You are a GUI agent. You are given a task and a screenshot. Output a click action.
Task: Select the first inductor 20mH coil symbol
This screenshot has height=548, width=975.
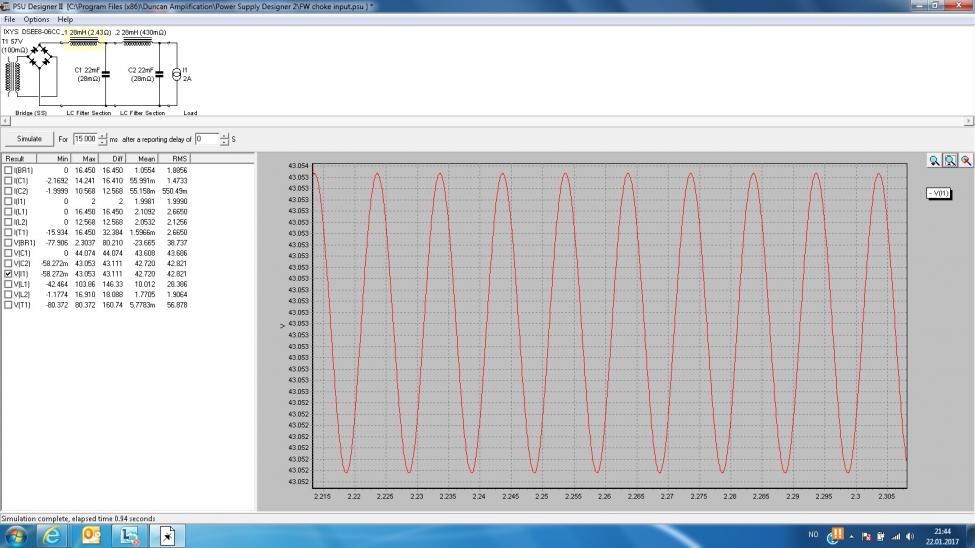83,42
